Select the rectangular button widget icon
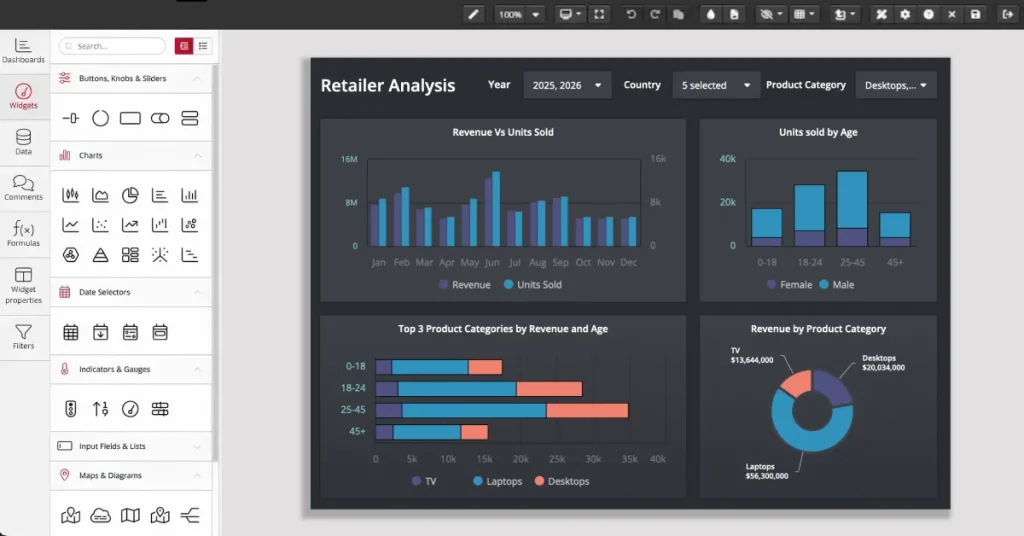Image resolution: width=1024 pixels, height=536 pixels. coord(130,118)
